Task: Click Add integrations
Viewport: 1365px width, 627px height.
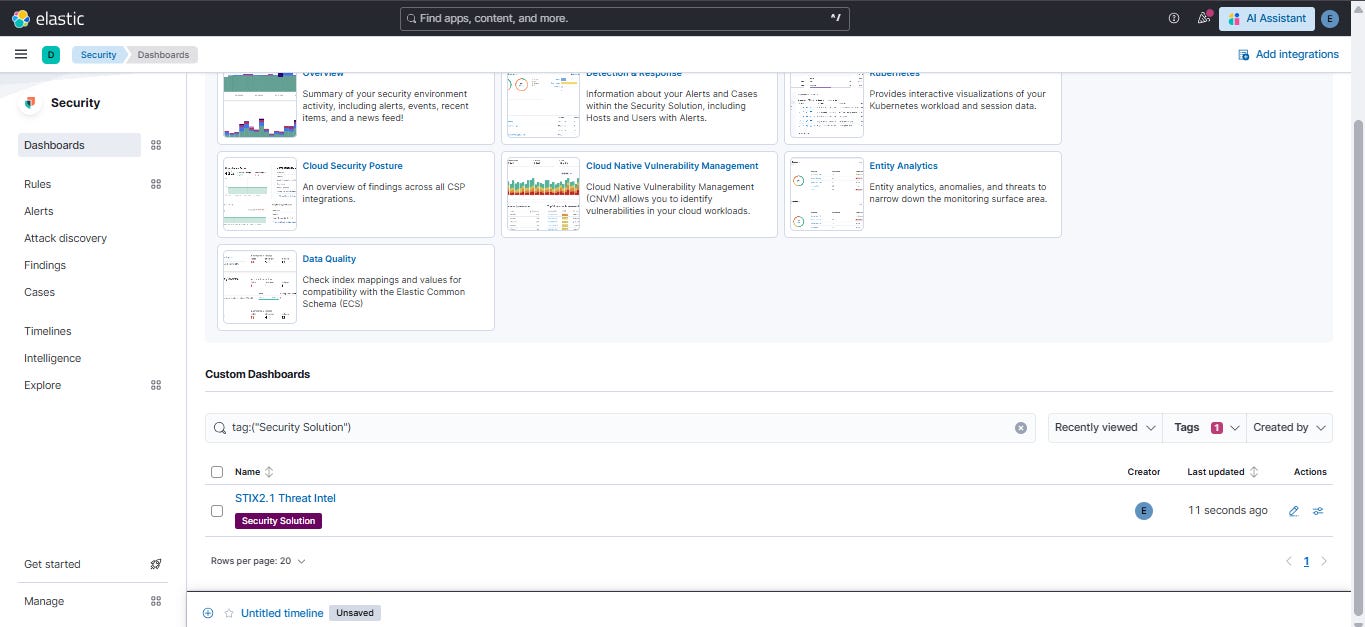Action: click(x=1288, y=54)
